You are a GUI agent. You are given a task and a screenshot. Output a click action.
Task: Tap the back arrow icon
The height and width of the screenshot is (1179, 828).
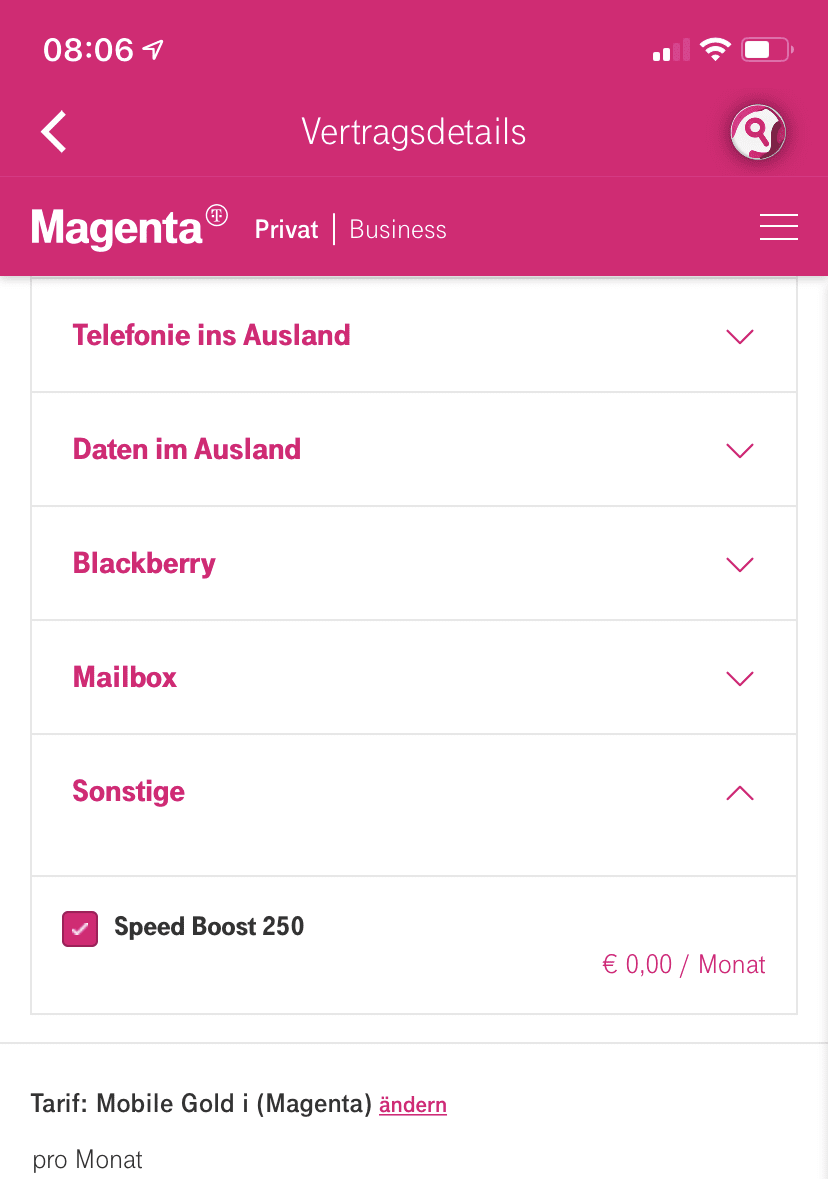(54, 132)
